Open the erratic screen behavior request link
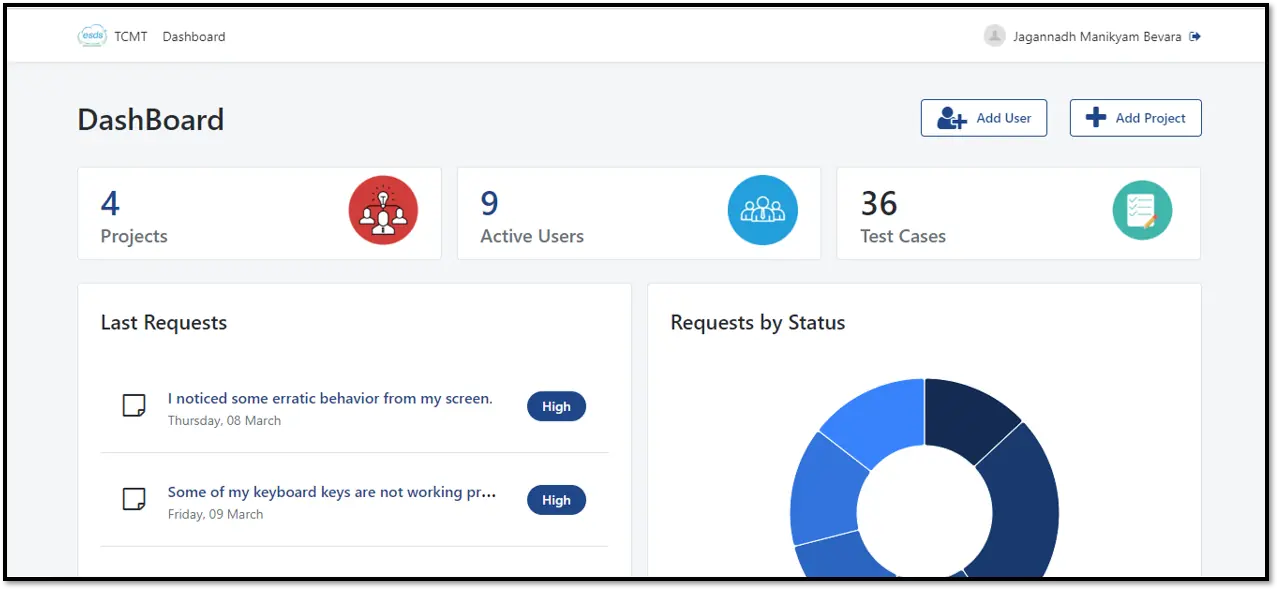The width and height of the screenshot is (1278, 590). pos(330,398)
